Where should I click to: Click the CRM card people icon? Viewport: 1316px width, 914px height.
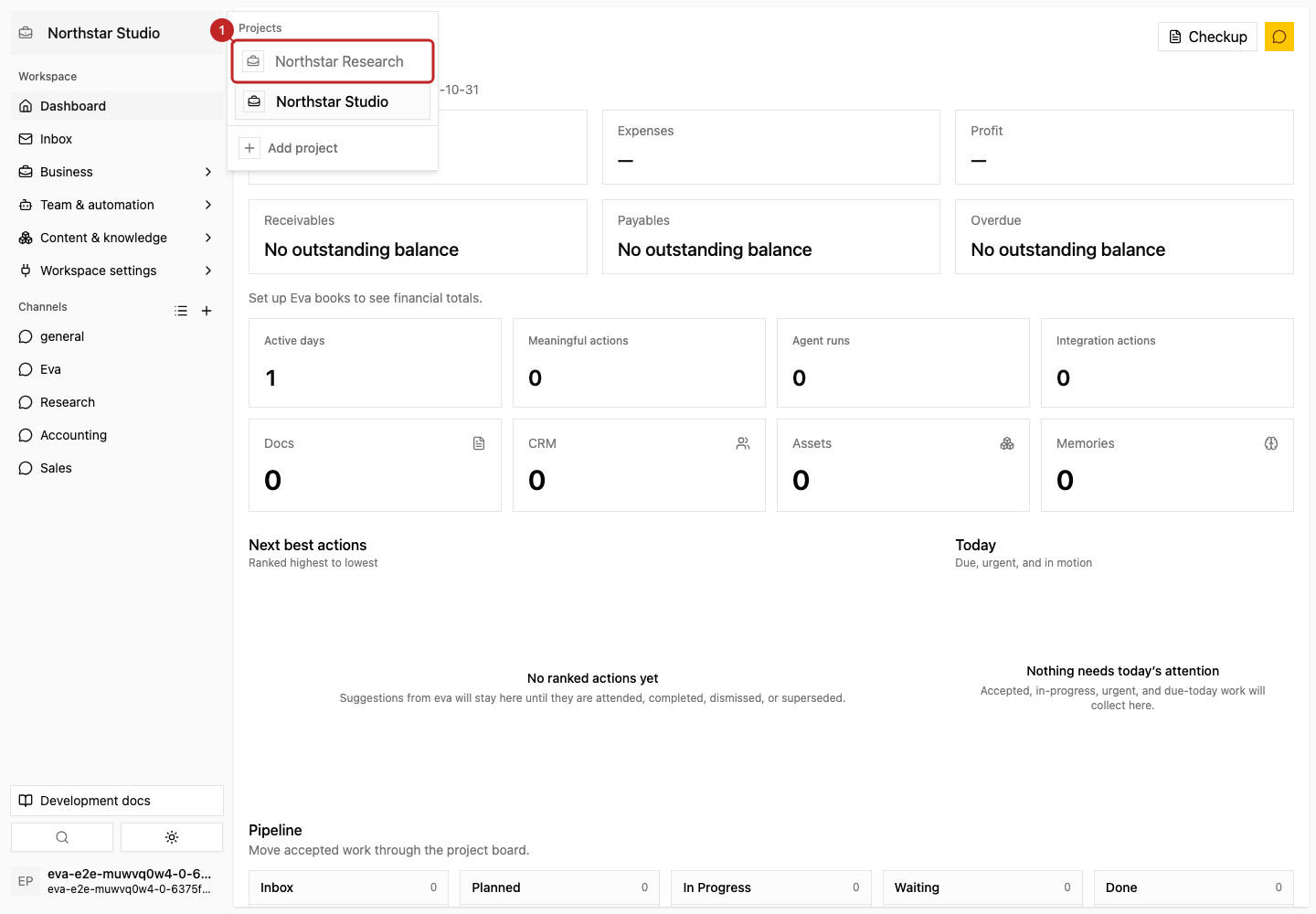pos(743,443)
